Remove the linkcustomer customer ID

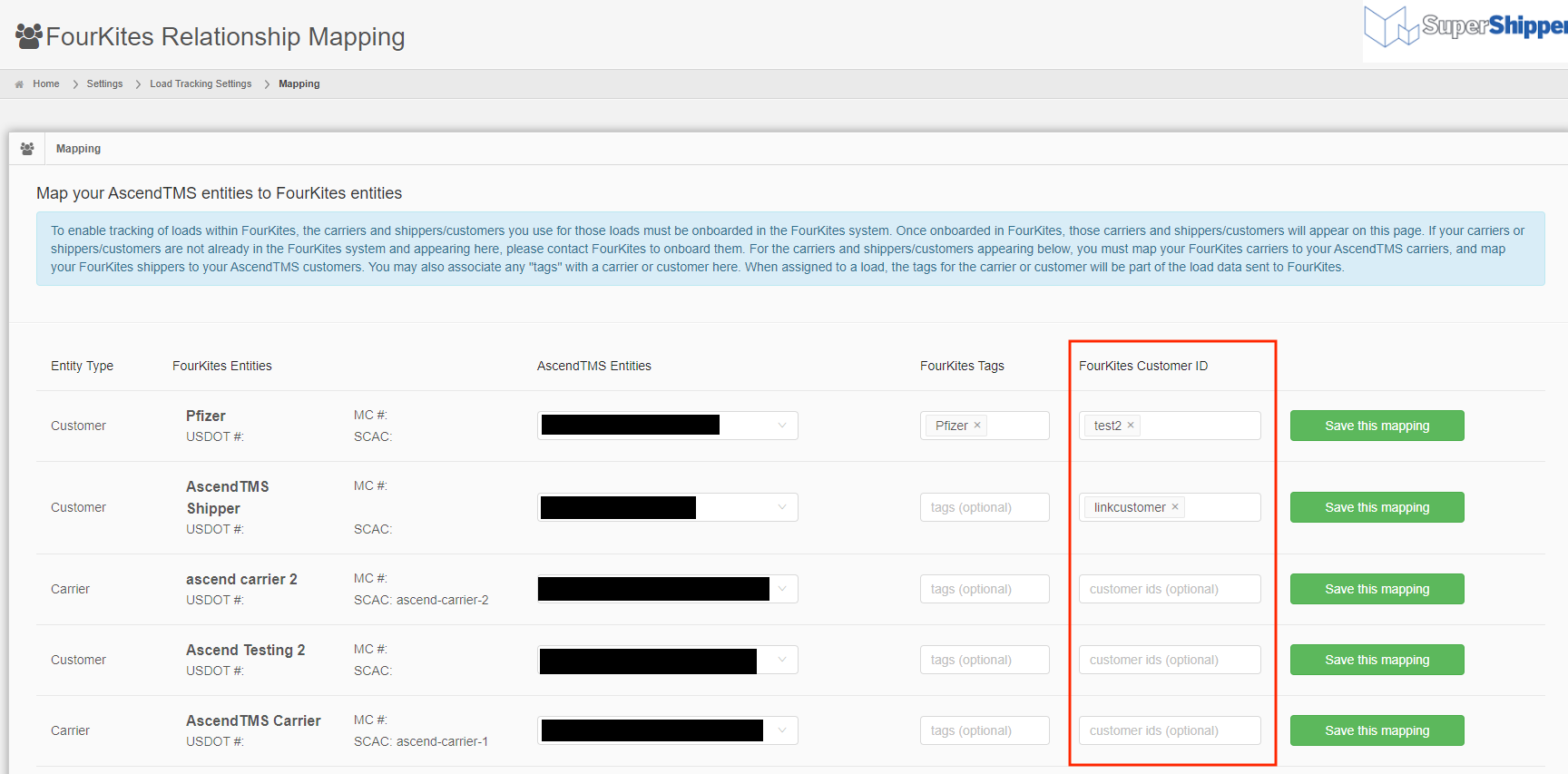(x=1175, y=507)
